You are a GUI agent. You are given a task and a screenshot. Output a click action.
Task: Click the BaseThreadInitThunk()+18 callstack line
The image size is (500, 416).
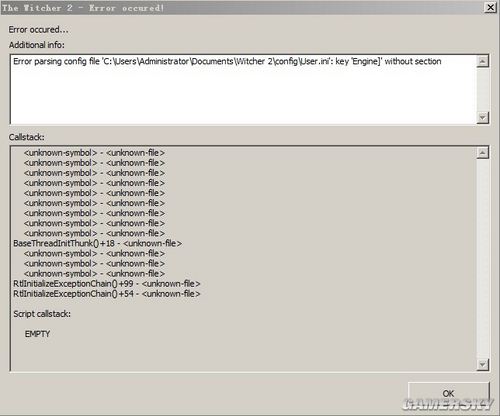click(x=97, y=243)
